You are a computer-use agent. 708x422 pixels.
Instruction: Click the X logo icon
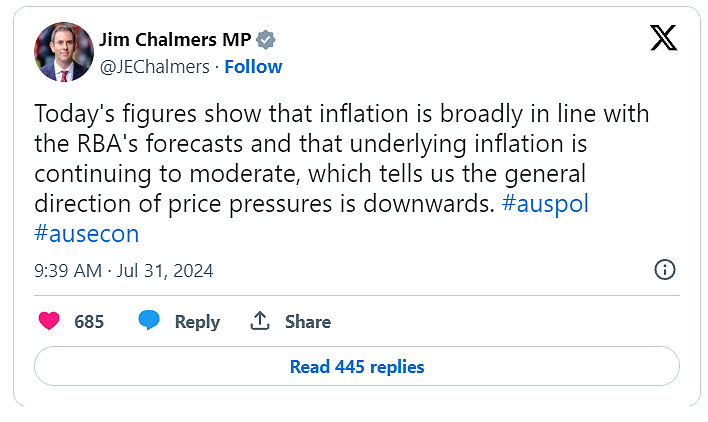click(663, 38)
